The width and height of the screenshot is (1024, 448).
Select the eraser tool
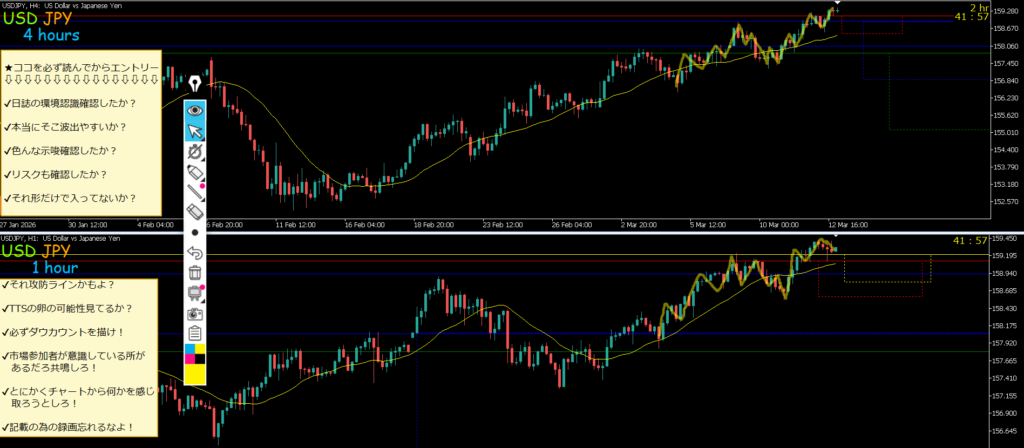point(196,212)
